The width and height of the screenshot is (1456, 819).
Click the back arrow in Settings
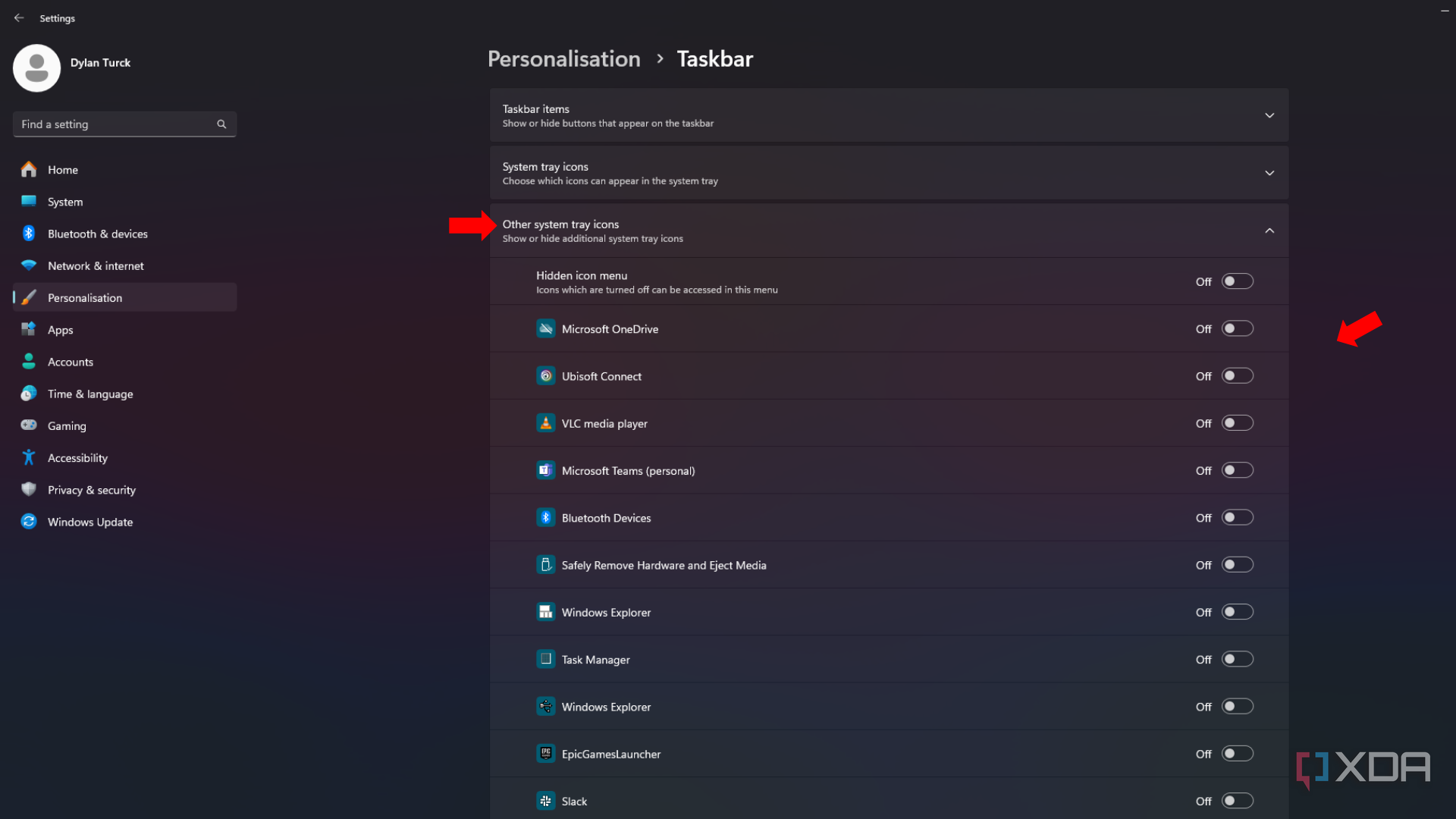[x=19, y=17]
